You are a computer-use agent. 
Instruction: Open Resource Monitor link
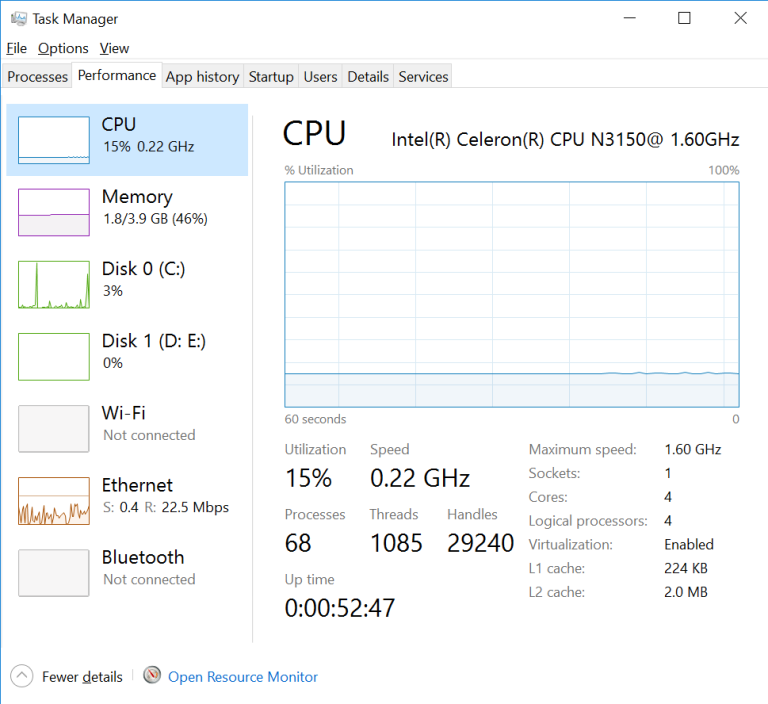click(243, 677)
